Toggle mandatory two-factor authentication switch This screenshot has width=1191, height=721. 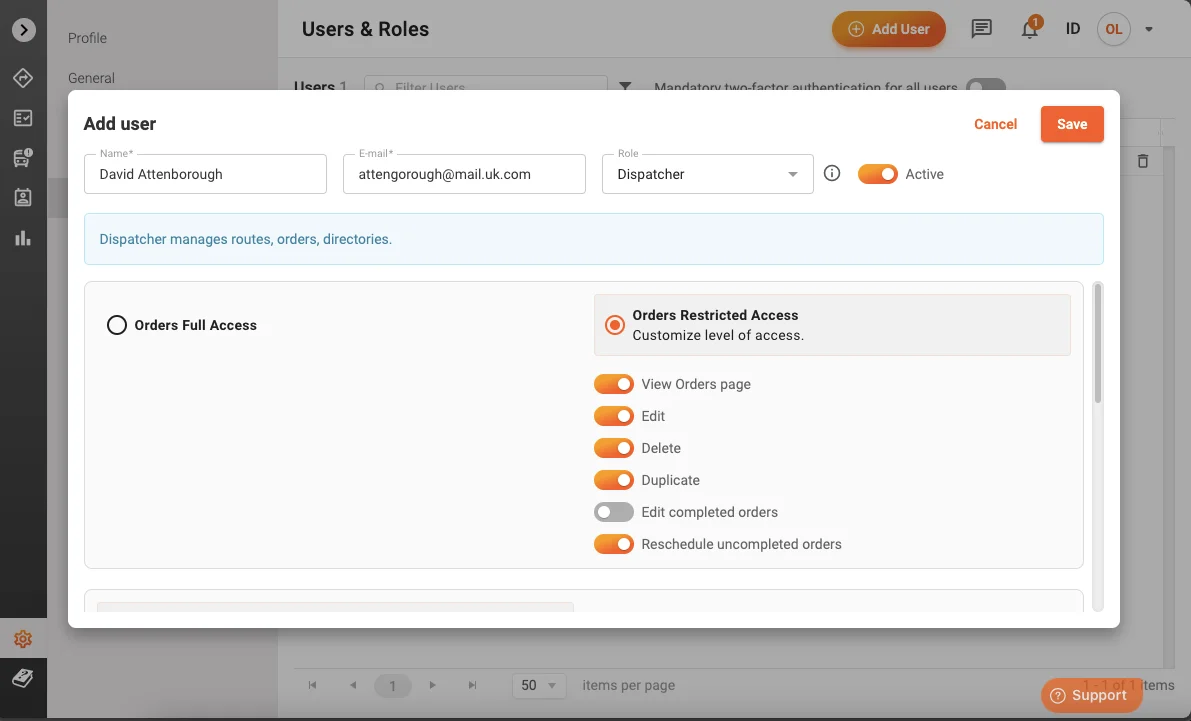coord(986,85)
